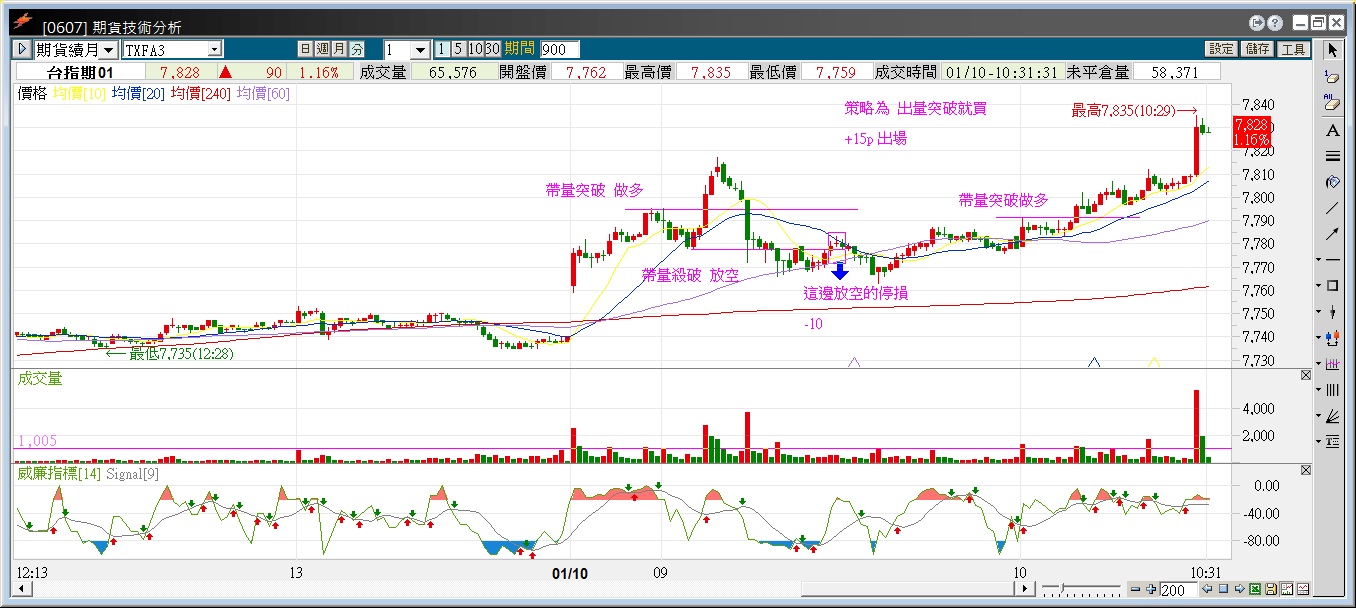1356x608 pixels.
Task: Select the vertical cycle lines tool
Action: (x=1334, y=390)
